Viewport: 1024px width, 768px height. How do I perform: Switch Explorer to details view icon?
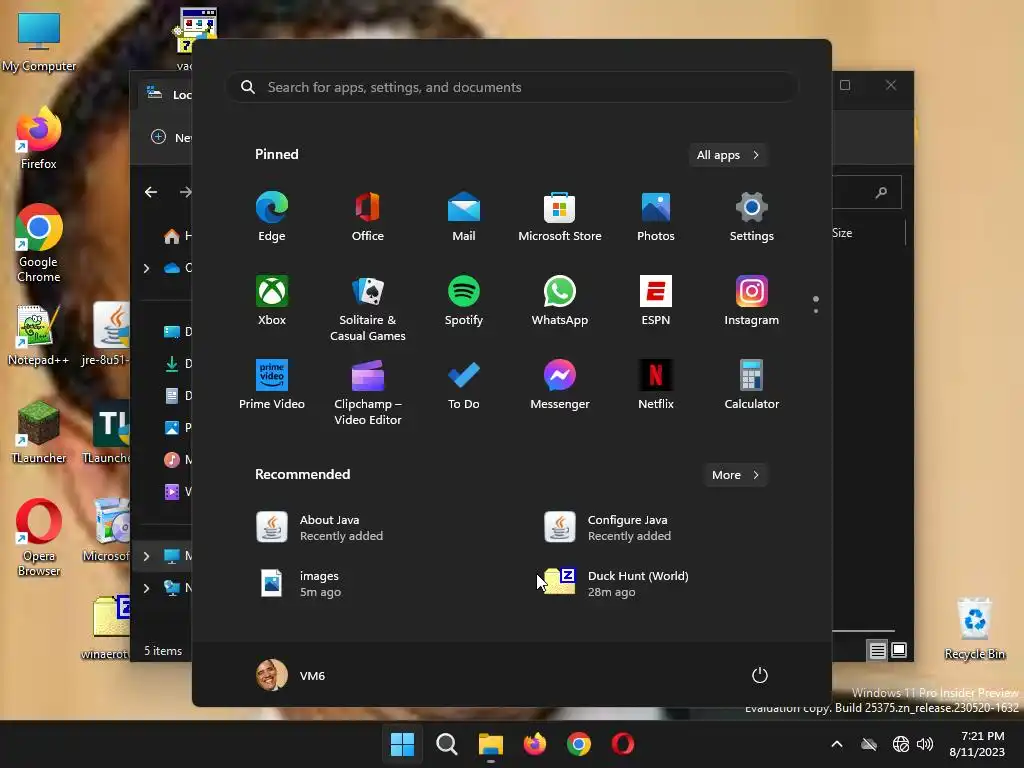[877, 650]
